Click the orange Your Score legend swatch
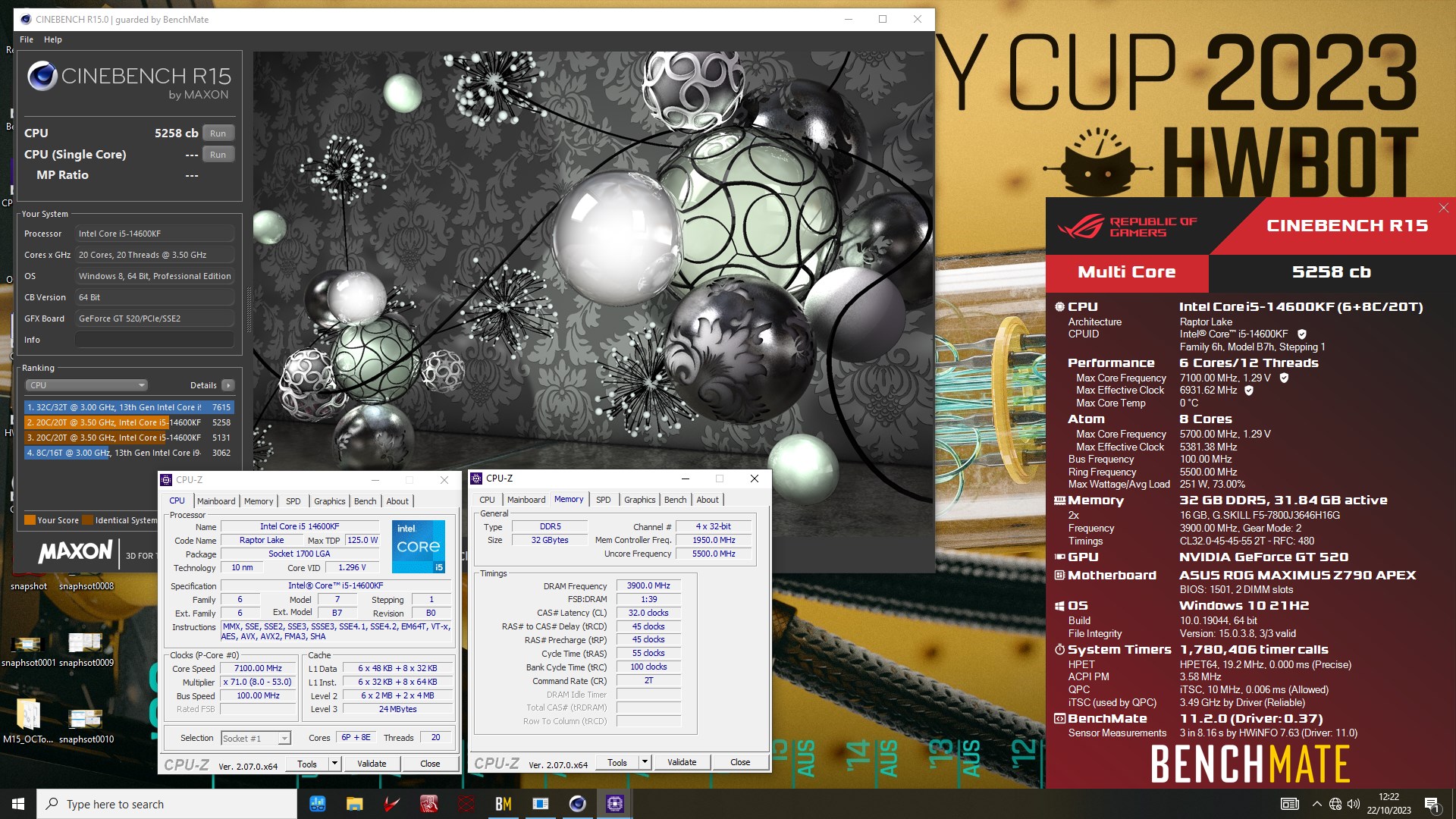 click(30, 520)
